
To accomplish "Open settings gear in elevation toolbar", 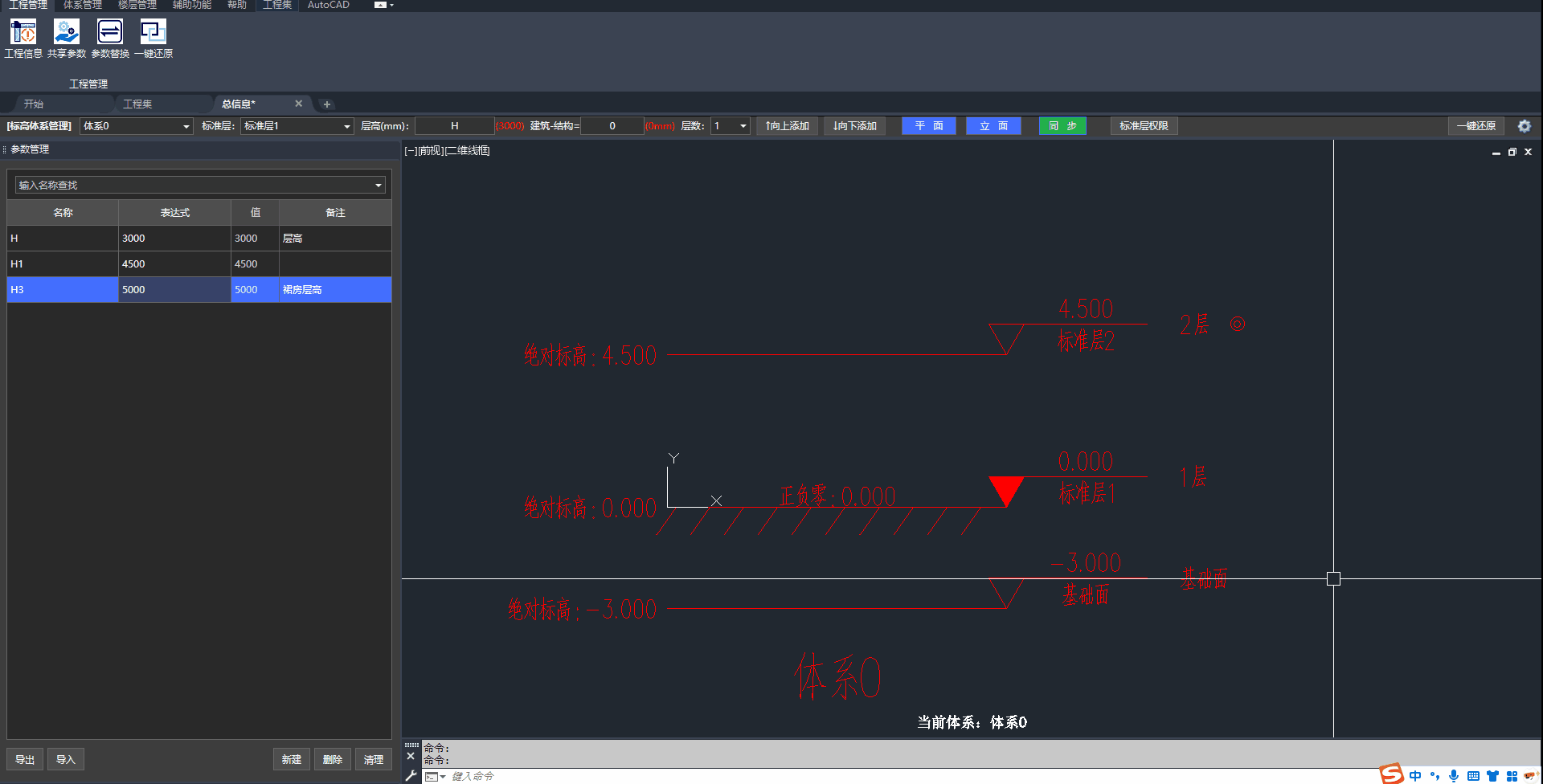I will (x=1524, y=126).
